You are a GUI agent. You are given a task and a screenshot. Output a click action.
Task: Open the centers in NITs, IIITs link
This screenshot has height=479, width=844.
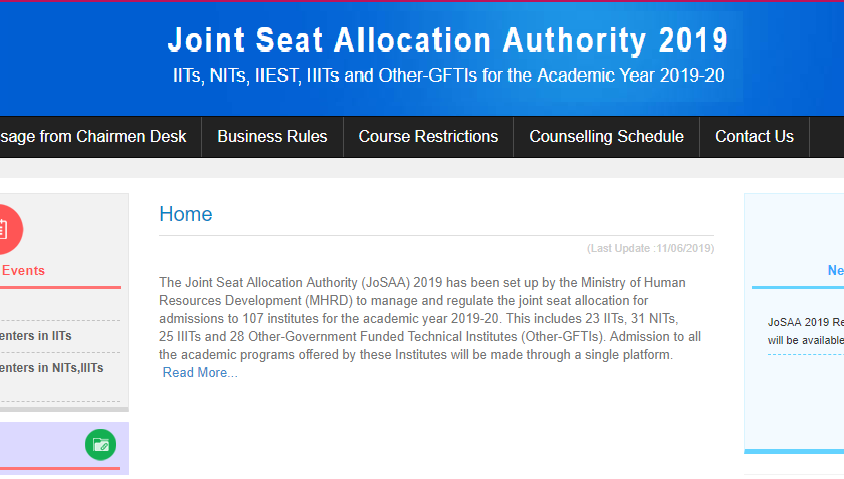52,368
